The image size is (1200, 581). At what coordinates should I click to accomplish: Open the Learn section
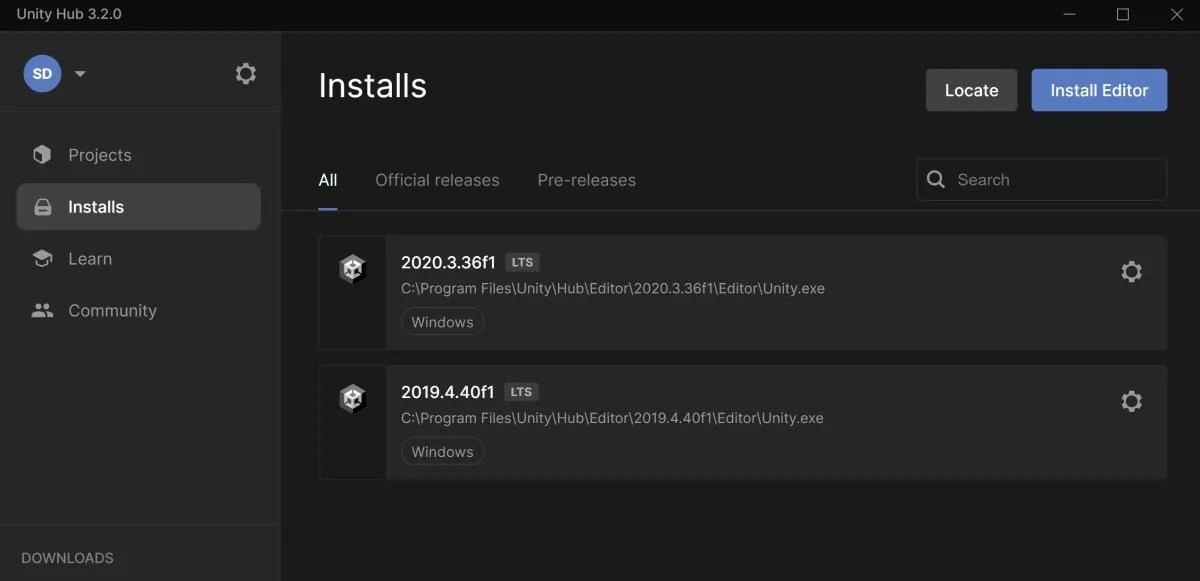(x=90, y=258)
